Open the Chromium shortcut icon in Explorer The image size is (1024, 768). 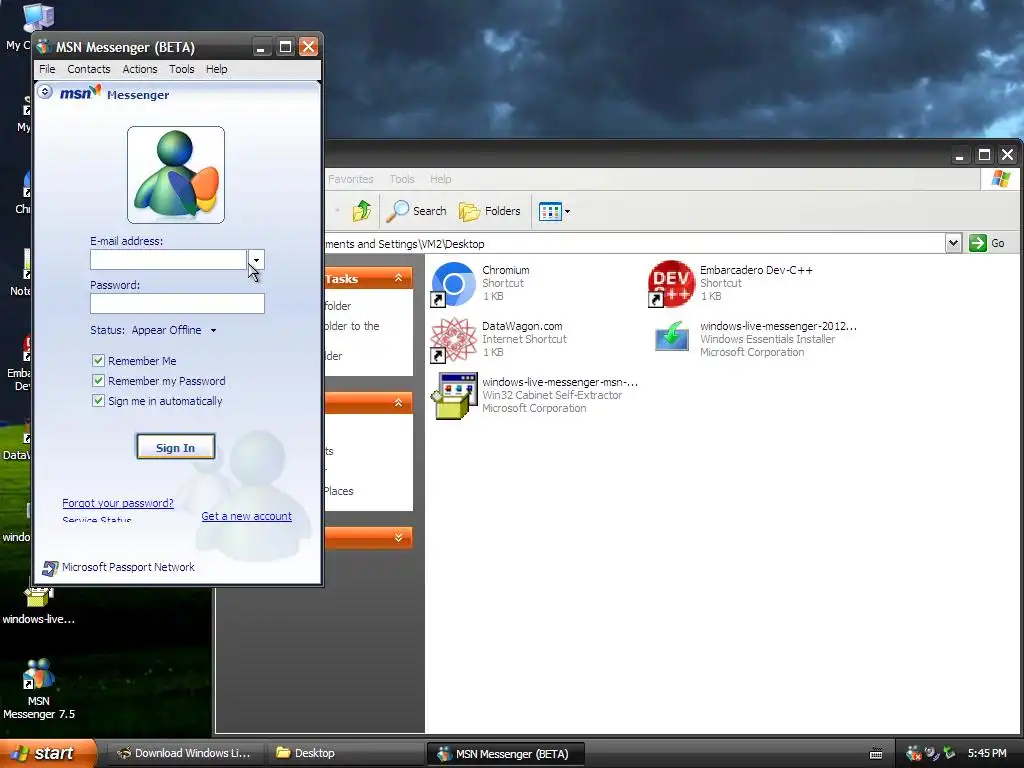pyautogui.click(x=453, y=283)
